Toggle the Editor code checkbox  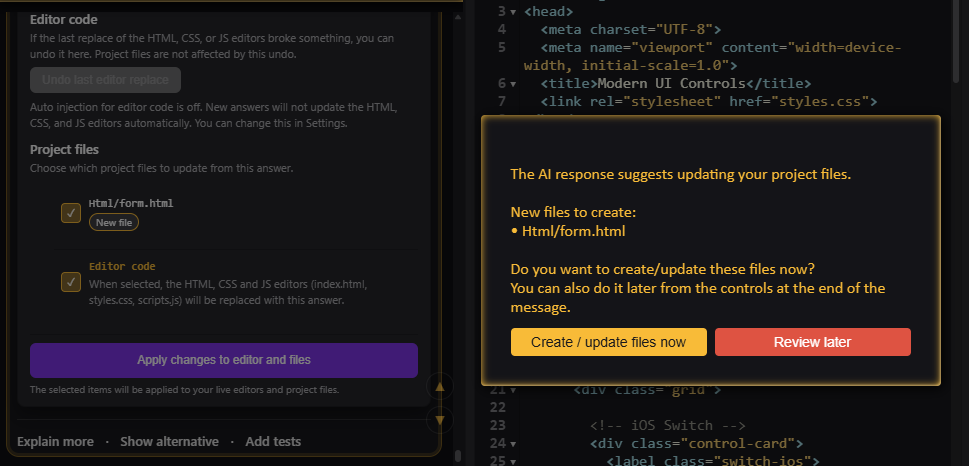(71, 282)
